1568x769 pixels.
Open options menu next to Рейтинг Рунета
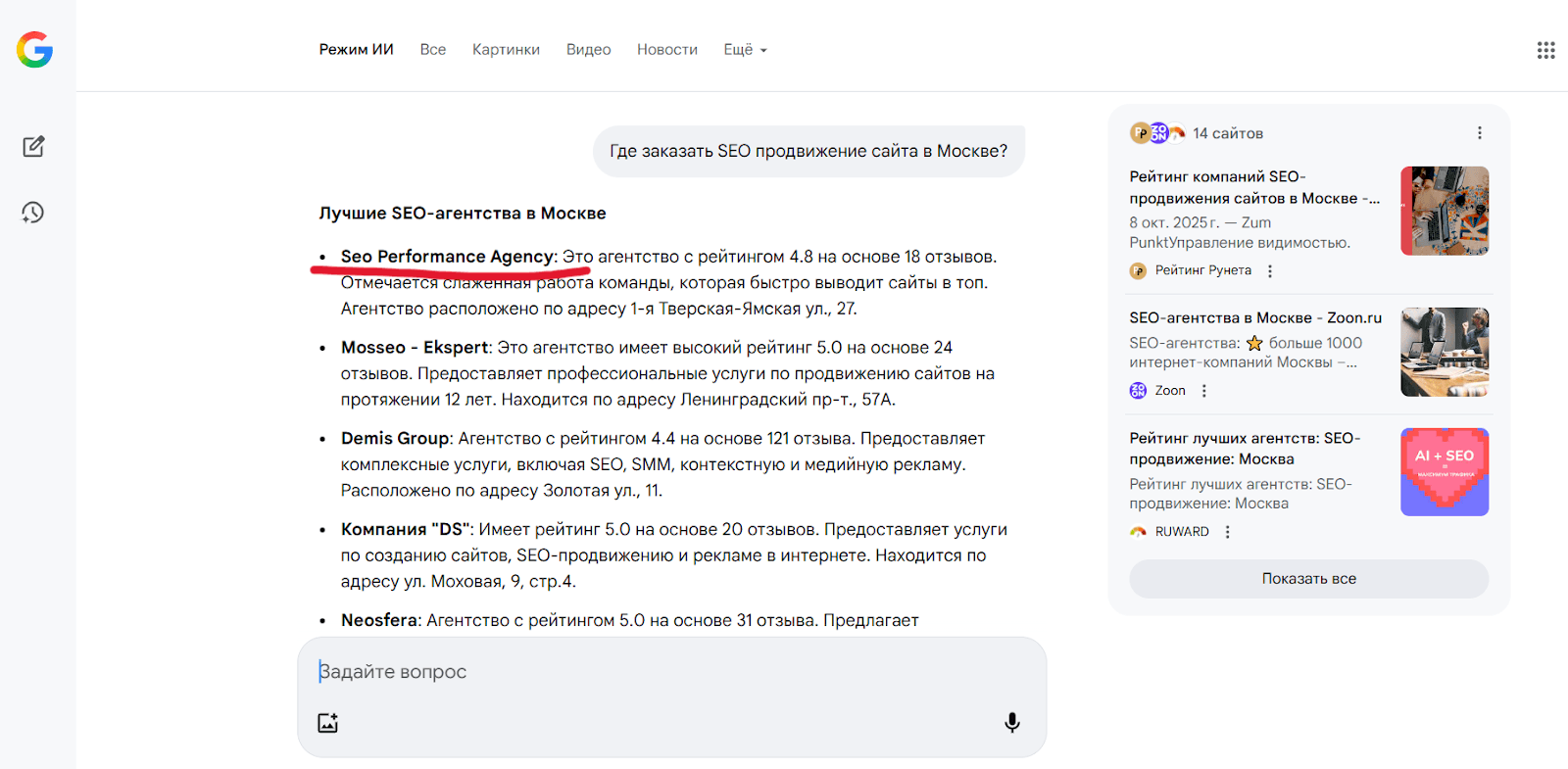1270,271
